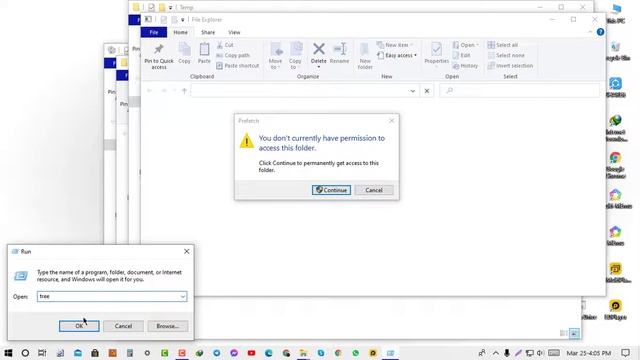The height and width of the screenshot is (360, 640).
Task: Close the Run dialog
Action: [x=187, y=251]
